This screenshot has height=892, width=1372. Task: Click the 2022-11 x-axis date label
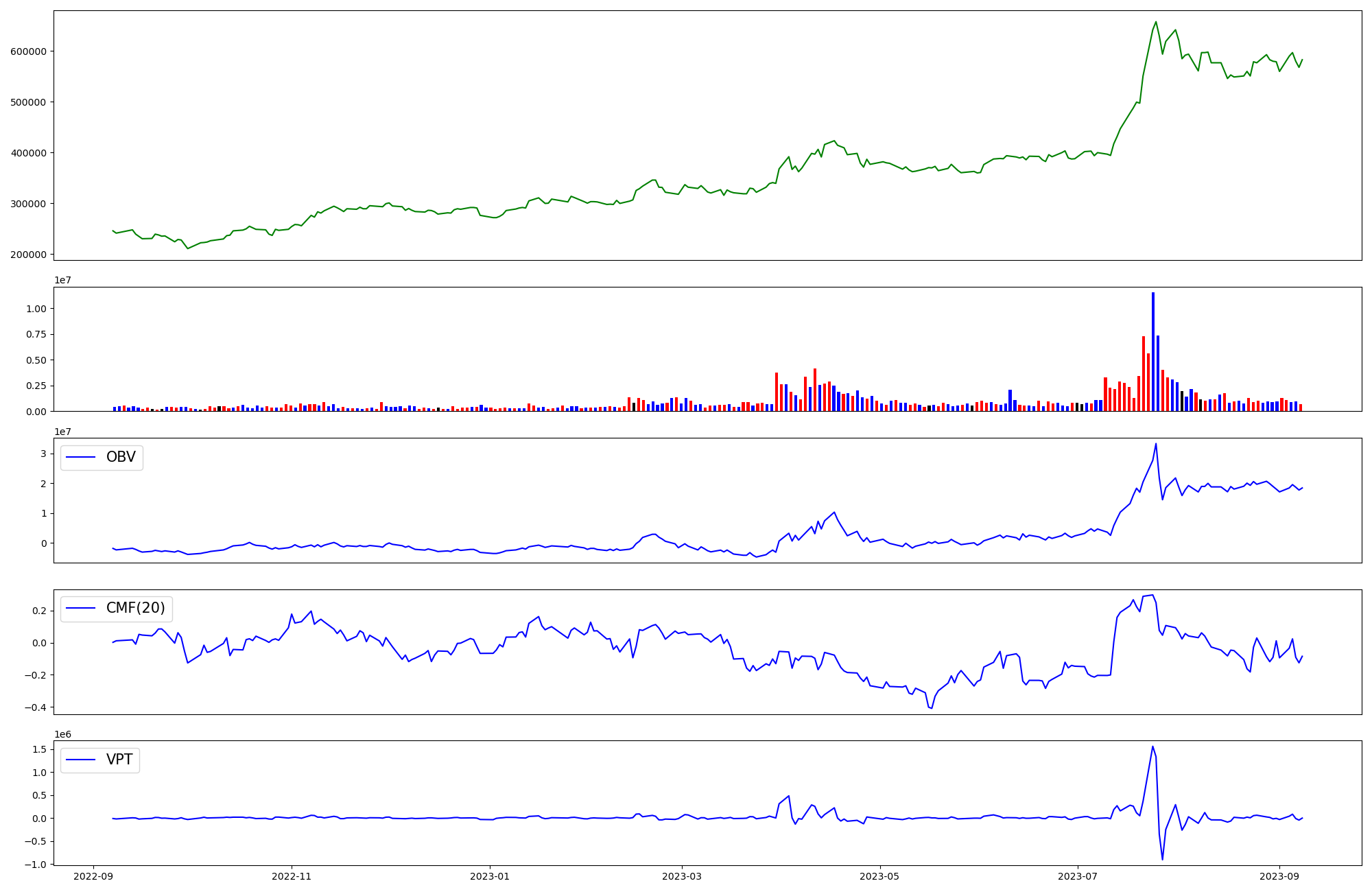(292, 876)
